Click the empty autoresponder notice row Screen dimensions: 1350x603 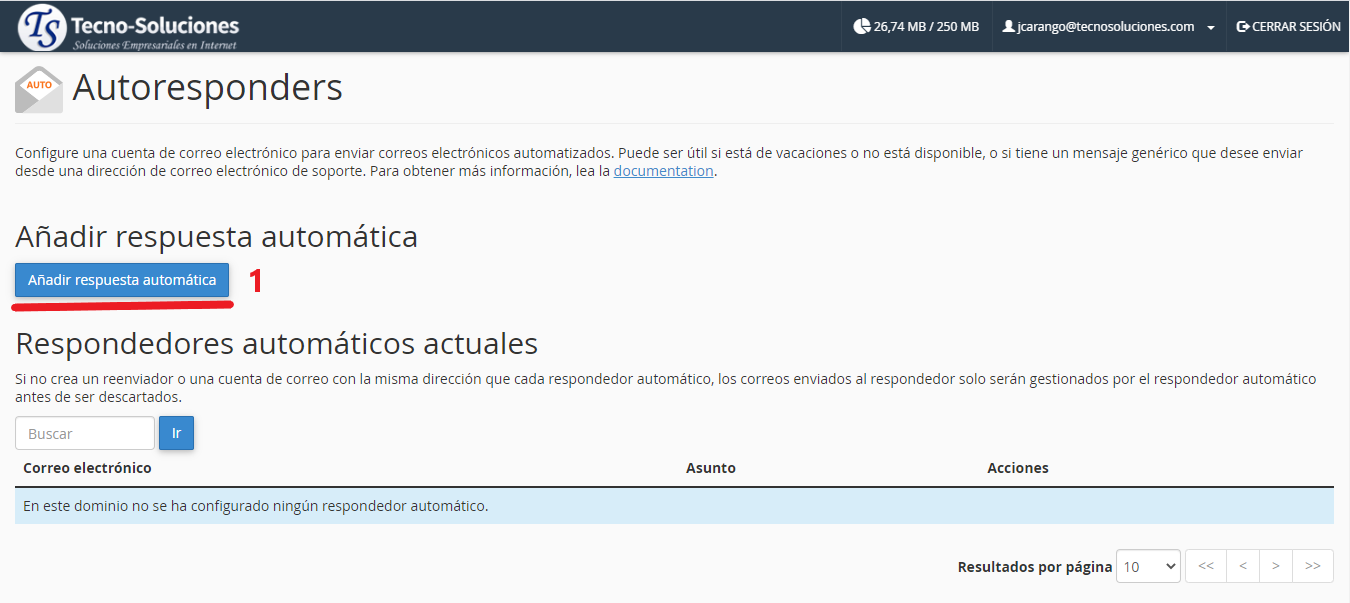[674, 506]
